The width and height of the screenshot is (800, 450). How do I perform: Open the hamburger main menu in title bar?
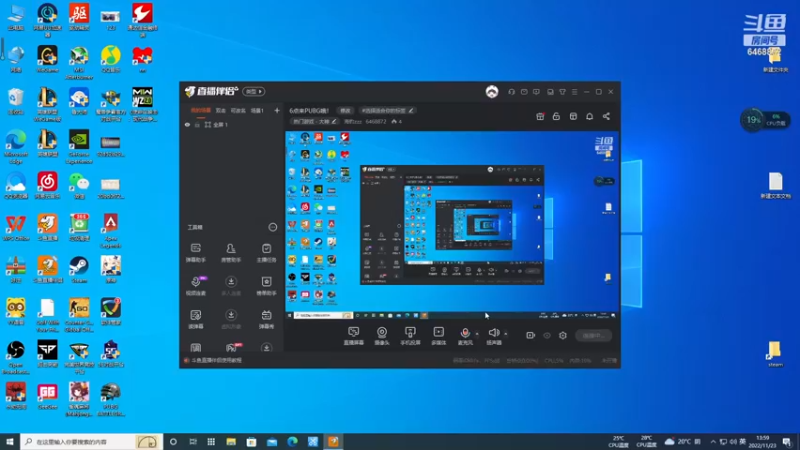(574, 92)
